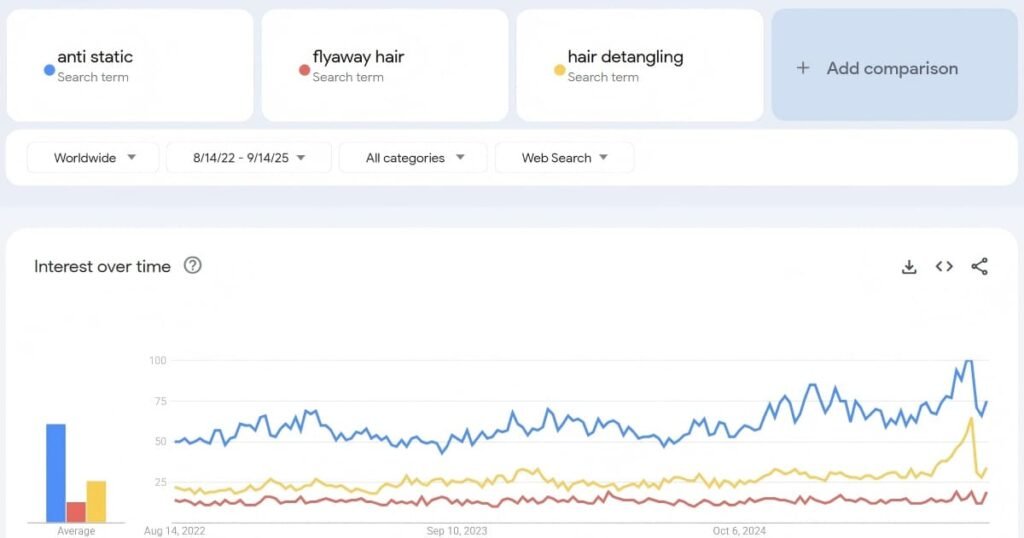The width and height of the screenshot is (1024, 538).
Task: Edit the anti static search term
Action: coord(95,57)
